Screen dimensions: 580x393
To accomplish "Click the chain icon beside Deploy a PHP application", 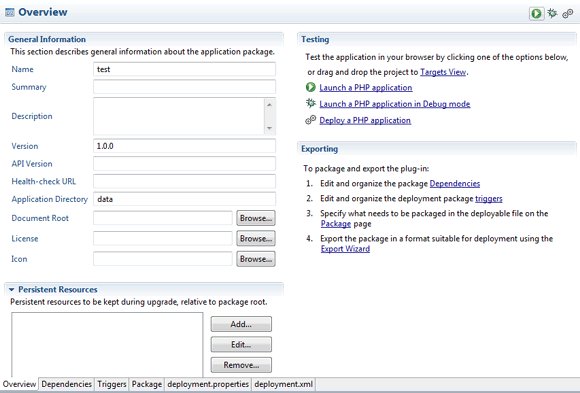I will coord(311,120).
